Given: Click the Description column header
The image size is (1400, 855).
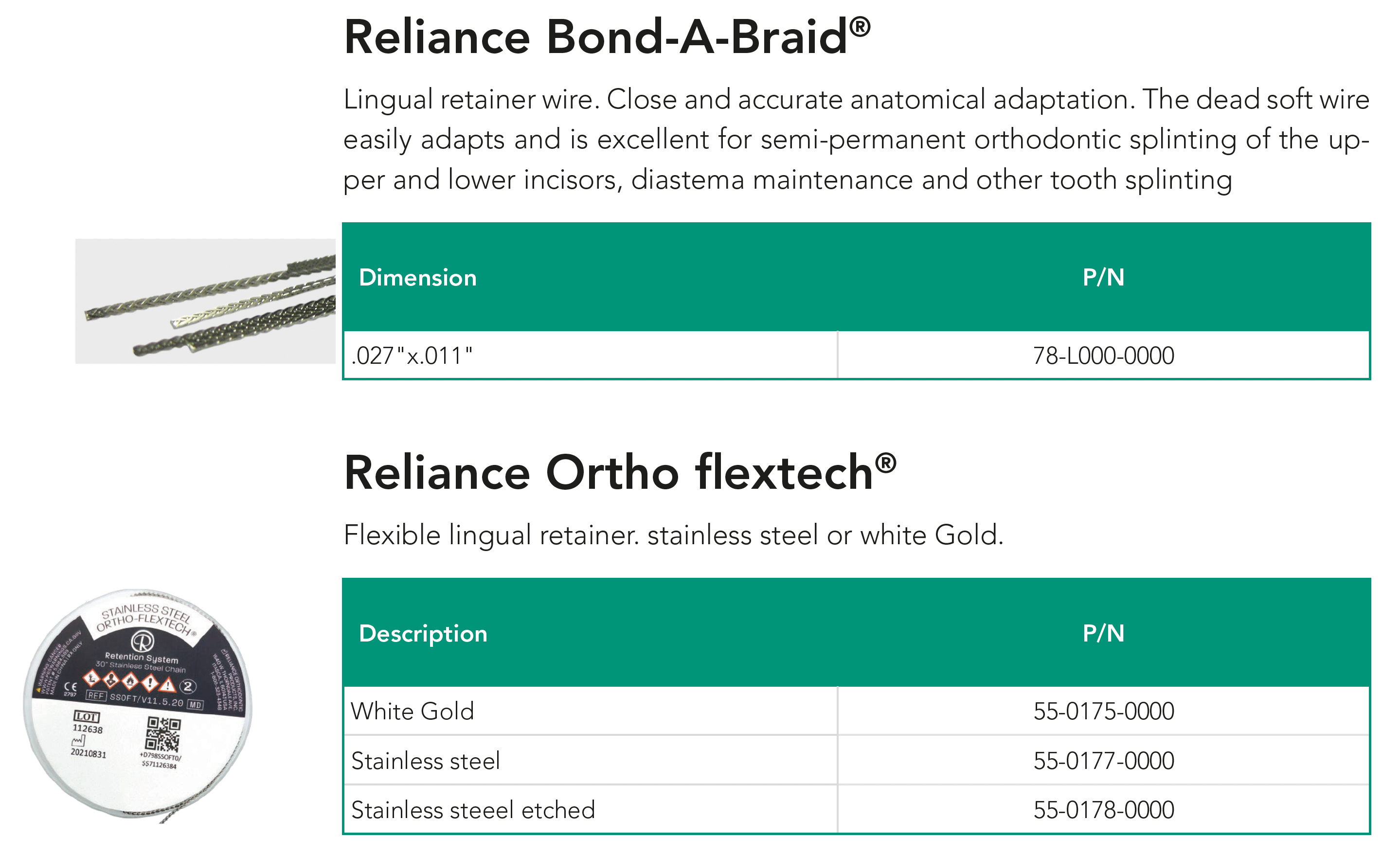Looking at the screenshot, I should [423, 633].
